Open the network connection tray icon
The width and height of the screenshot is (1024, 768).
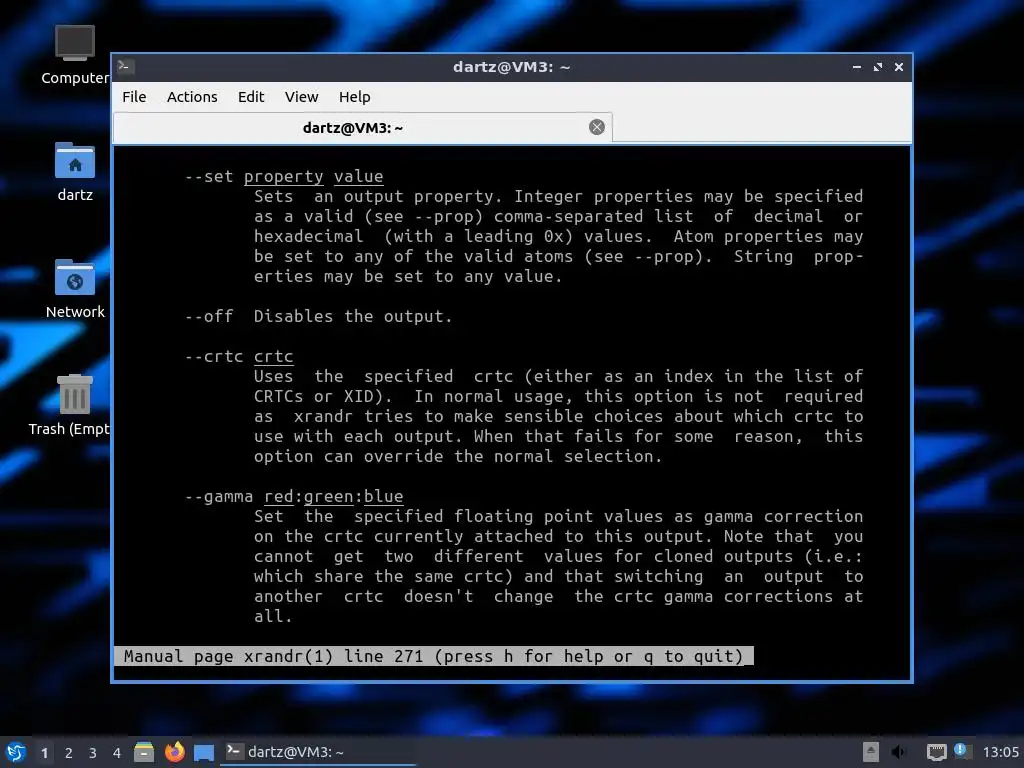click(936, 752)
